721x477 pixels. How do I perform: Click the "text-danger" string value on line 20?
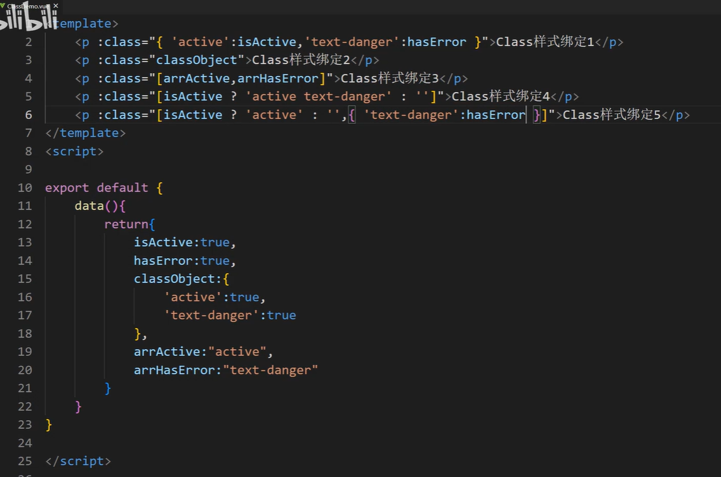[x=270, y=370]
